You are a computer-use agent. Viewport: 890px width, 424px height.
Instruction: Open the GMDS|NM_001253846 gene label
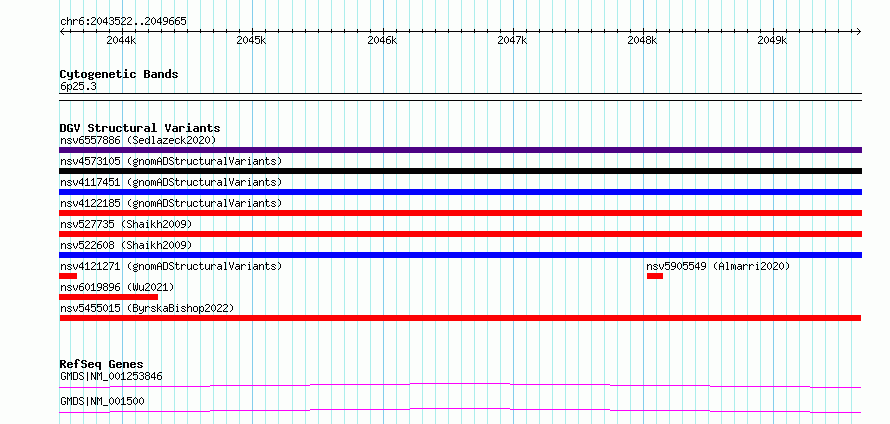point(111,376)
